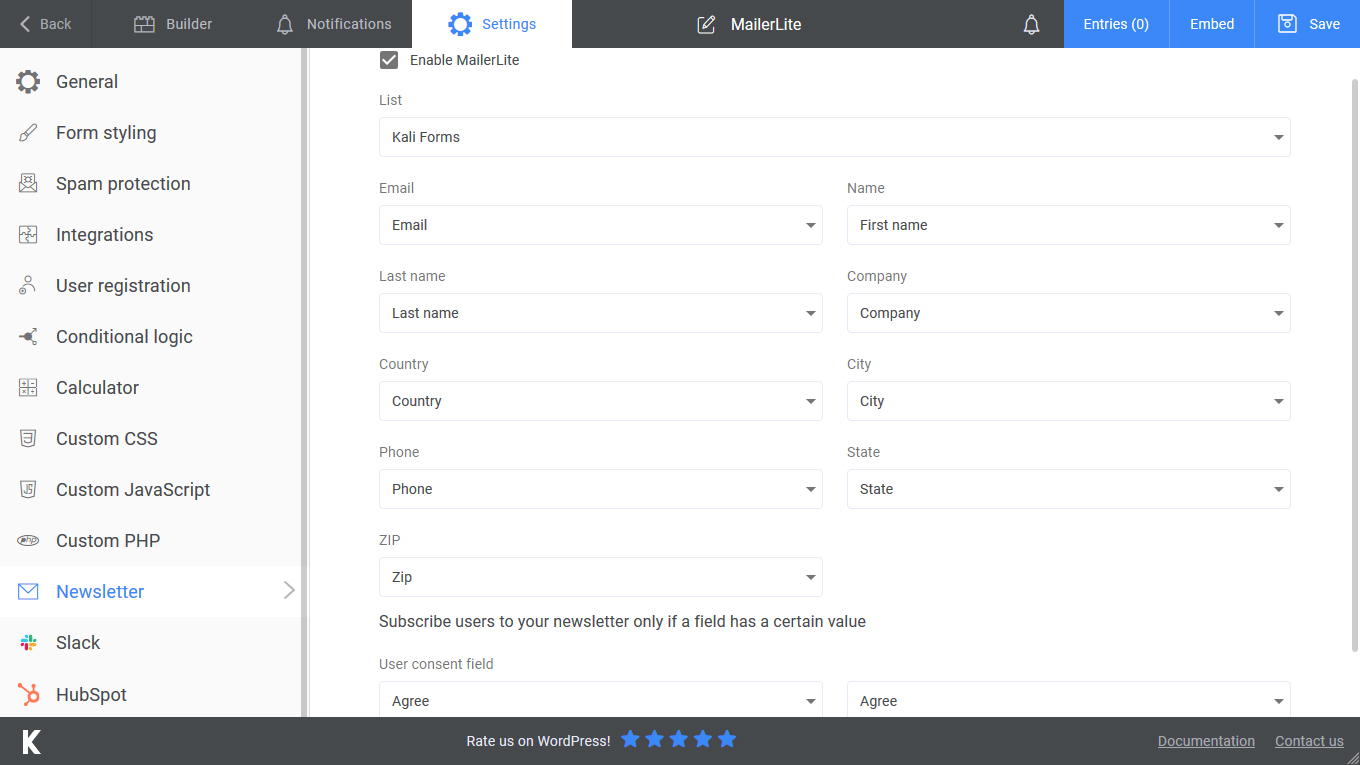Image resolution: width=1360 pixels, height=765 pixels.
Task: Open the List dropdown showing Kali Forms
Action: point(834,137)
